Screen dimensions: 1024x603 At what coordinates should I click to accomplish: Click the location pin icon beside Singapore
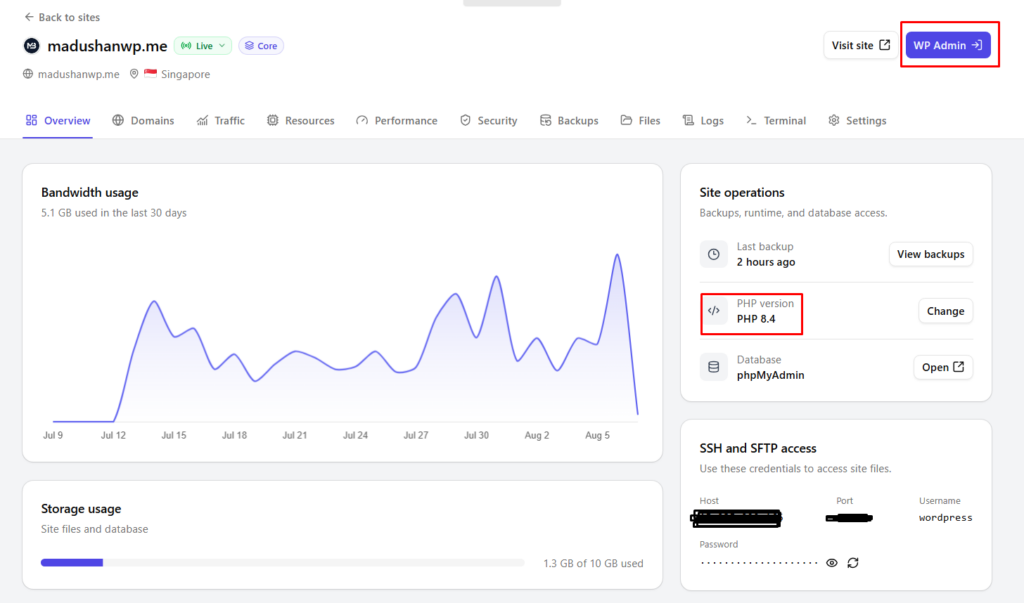point(134,74)
